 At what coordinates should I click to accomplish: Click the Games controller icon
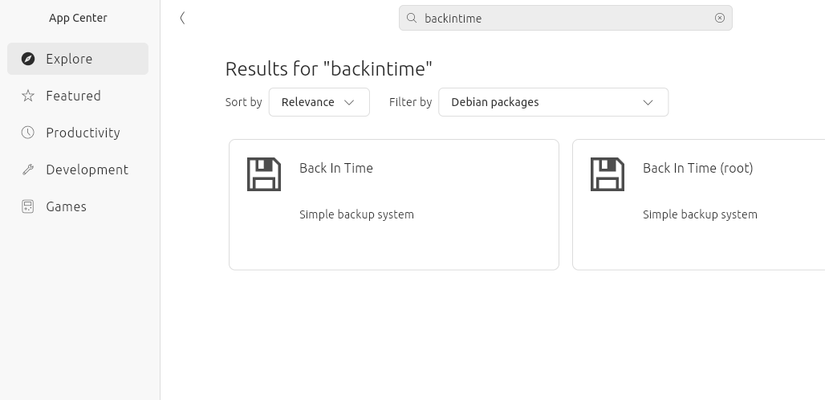tap(27, 207)
